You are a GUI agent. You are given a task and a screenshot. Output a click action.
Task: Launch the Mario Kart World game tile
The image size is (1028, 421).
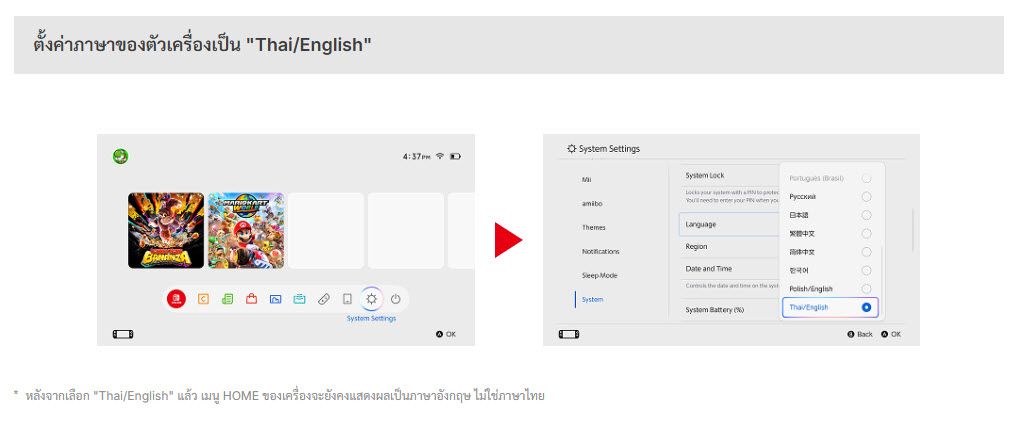[x=246, y=231]
